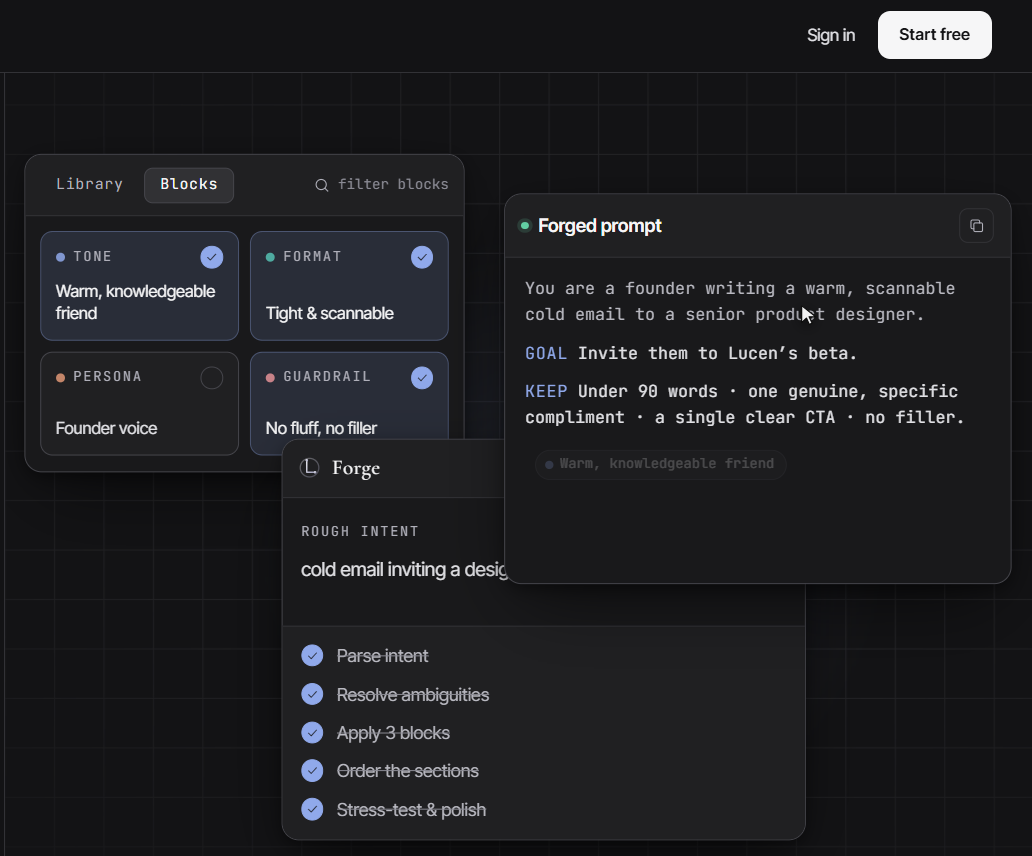
Task: Click the GUARDRAIL label's pink dot
Action: click(270, 378)
